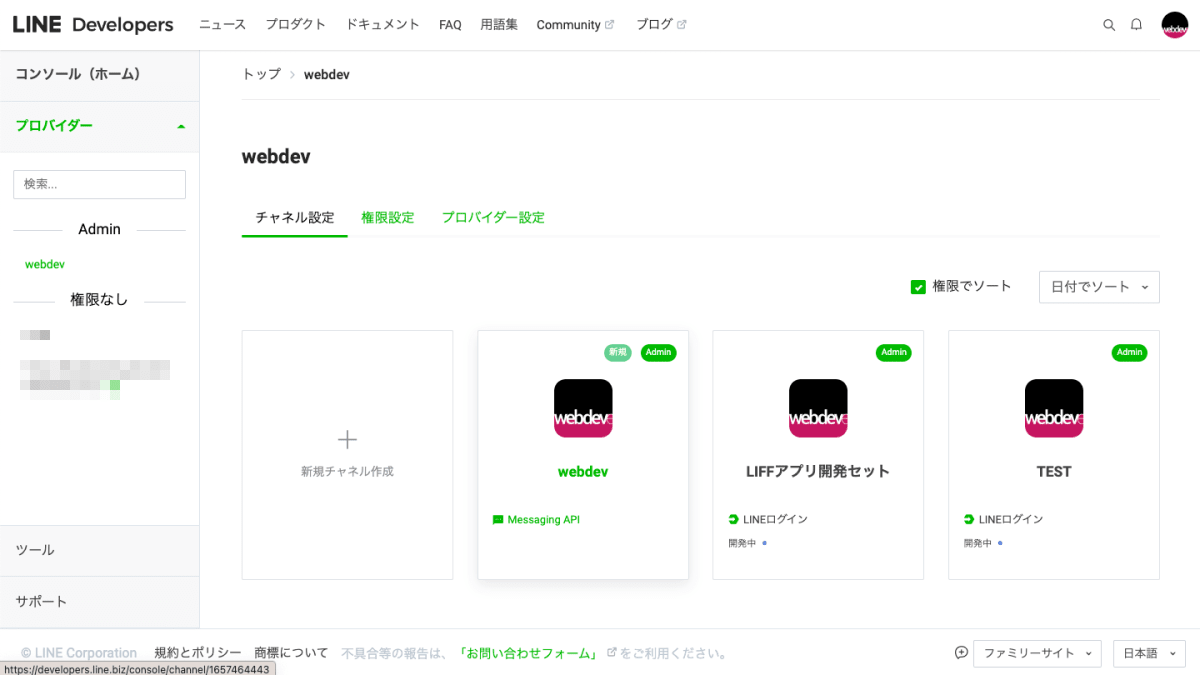Screen dimensions: 1200x675
Task: Open the 日本語 language dropdown
Action: coord(1149,653)
